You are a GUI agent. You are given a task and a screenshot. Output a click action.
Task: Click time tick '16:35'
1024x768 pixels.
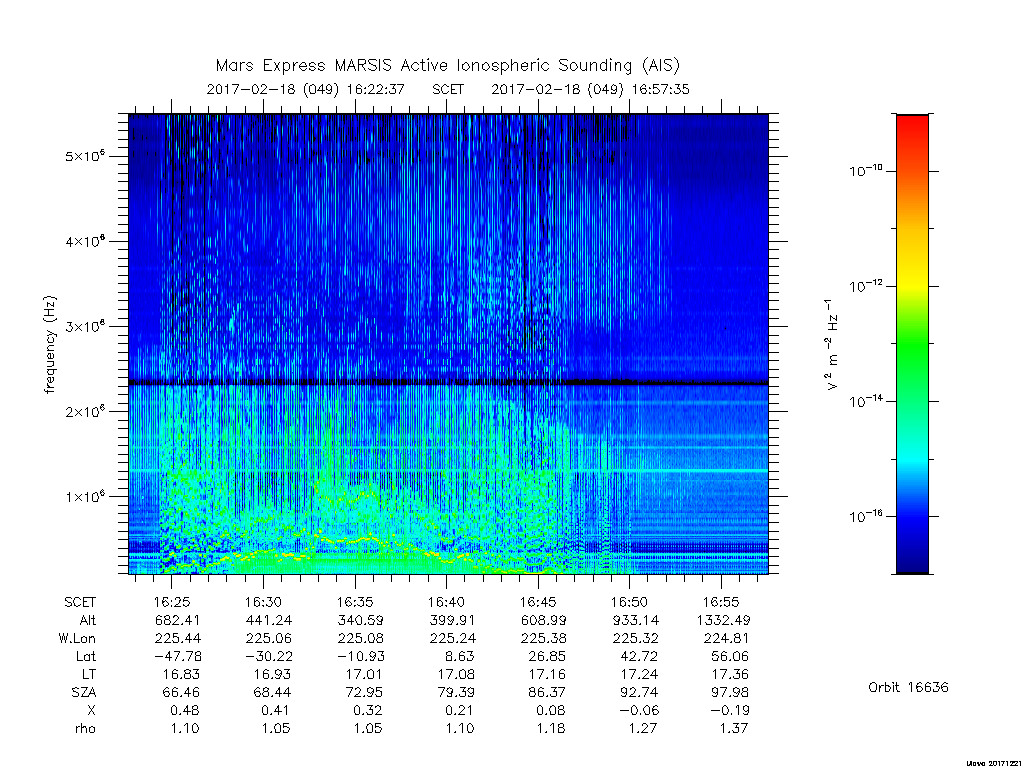tap(355, 602)
